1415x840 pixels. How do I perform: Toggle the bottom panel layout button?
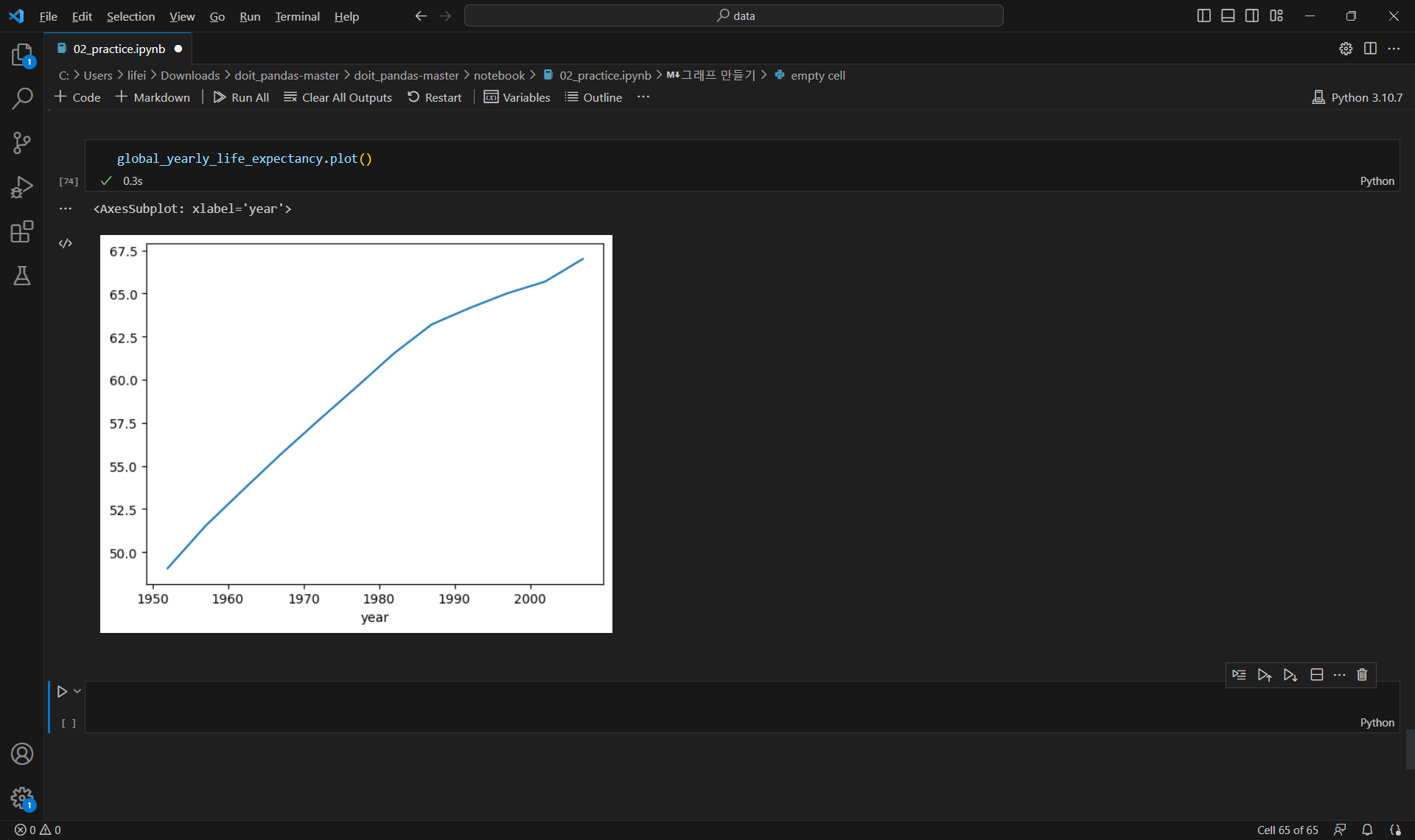coord(1228,15)
